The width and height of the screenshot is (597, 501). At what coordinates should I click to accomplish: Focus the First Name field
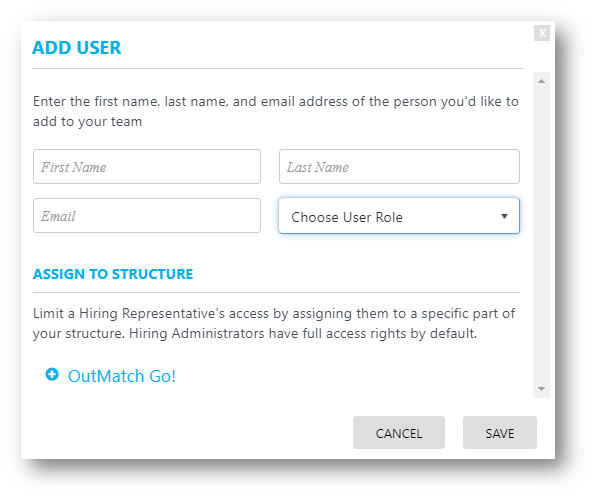(147, 166)
